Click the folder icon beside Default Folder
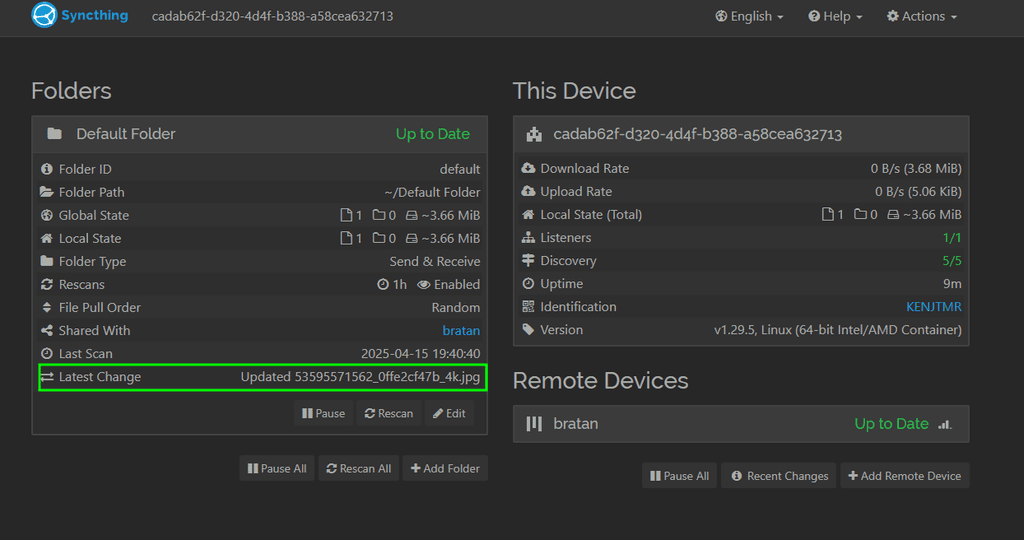Screen dimensions: 1024x540 55,134
